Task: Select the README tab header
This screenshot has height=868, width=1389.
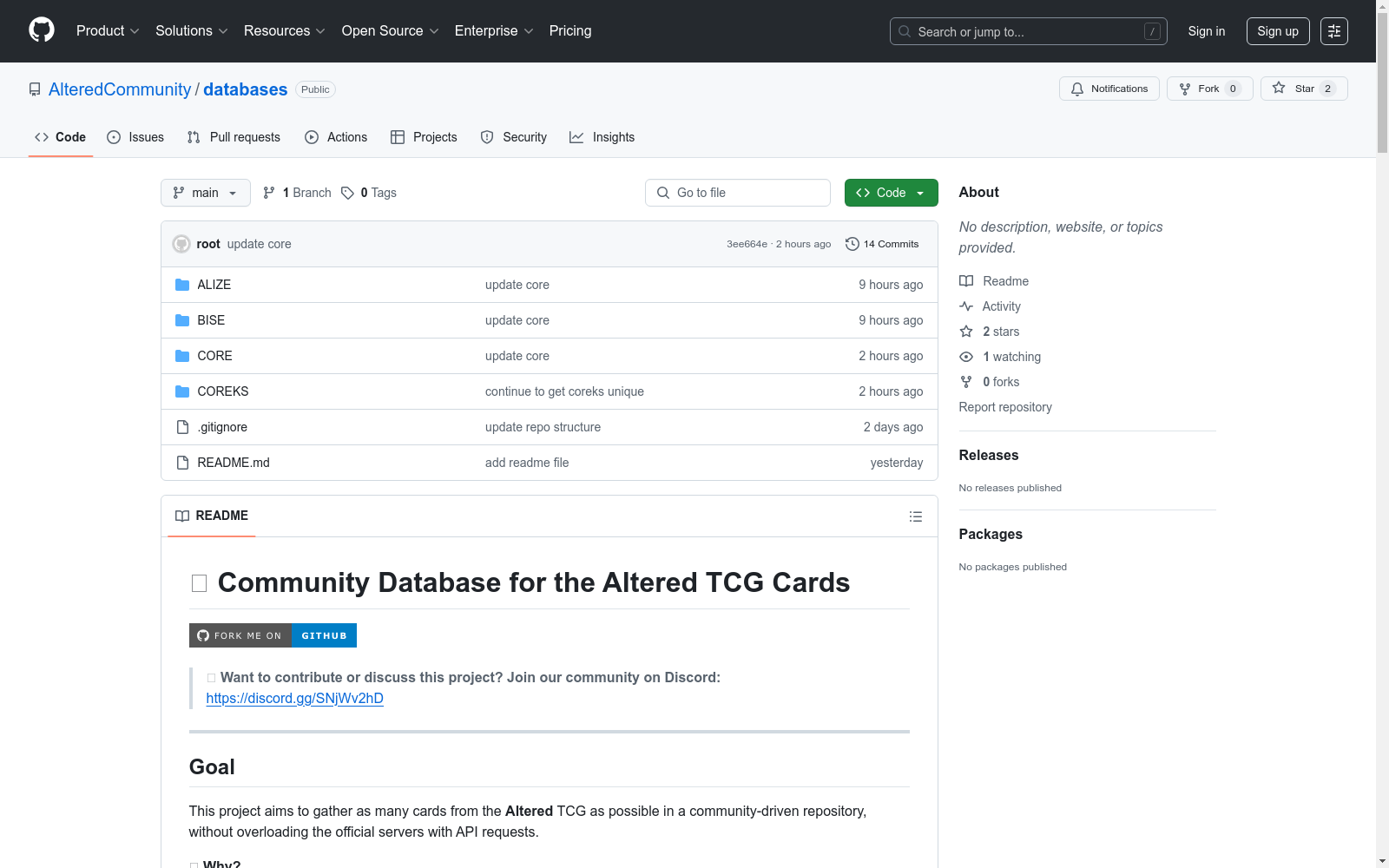Action: (x=212, y=516)
